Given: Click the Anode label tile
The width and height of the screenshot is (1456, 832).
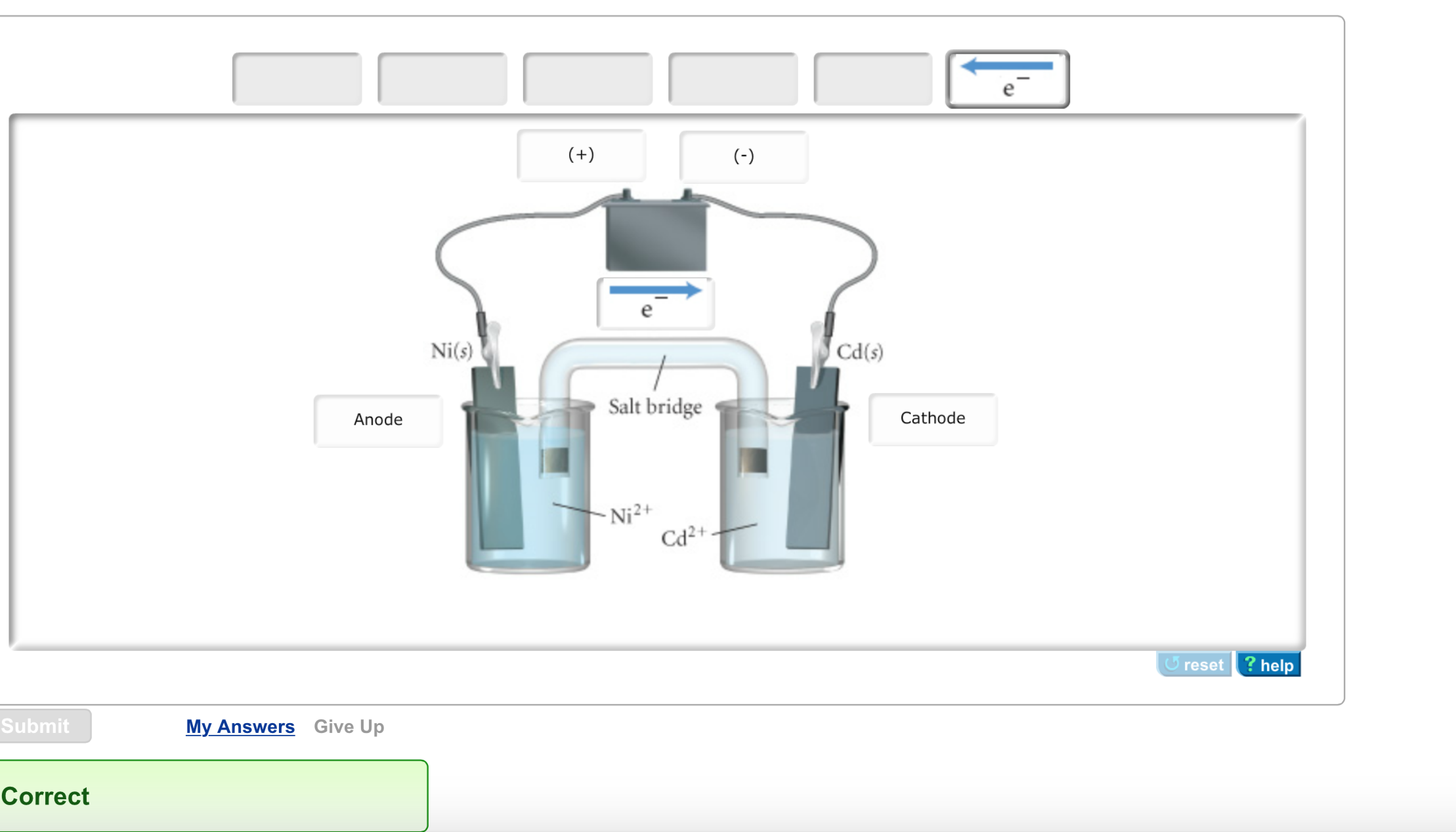Looking at the screenshot, I should click(377, 420).
